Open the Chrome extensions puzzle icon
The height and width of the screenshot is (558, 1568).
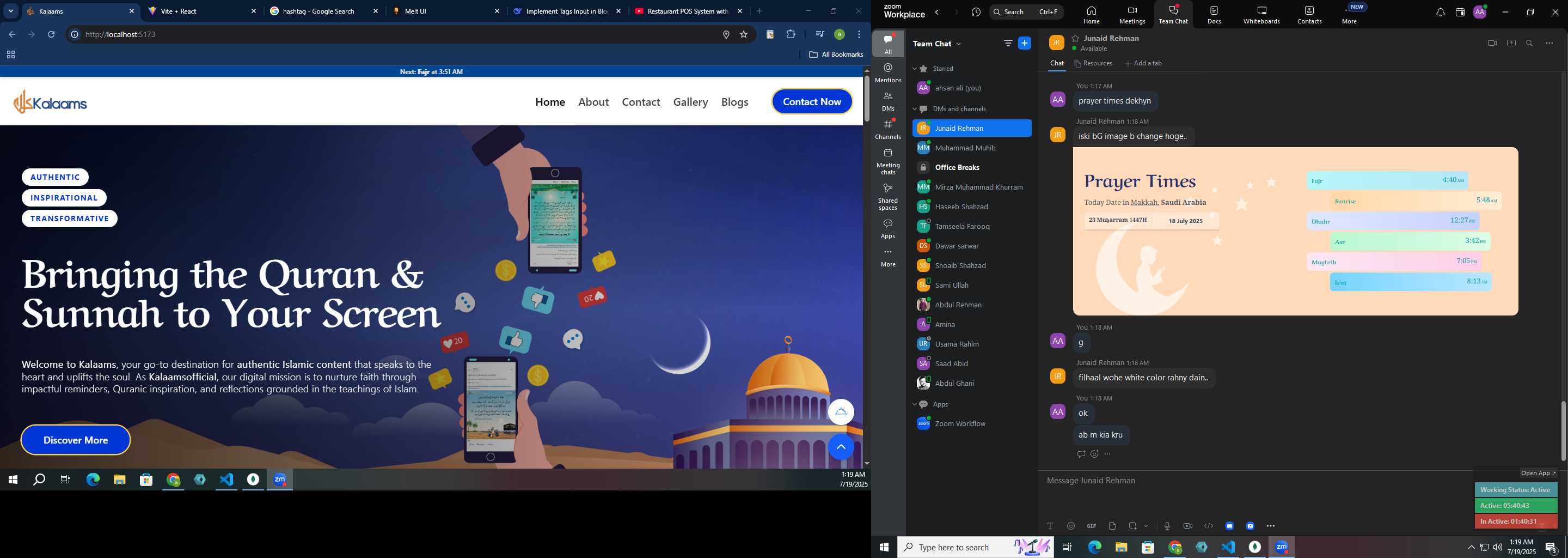coord(791,34)
